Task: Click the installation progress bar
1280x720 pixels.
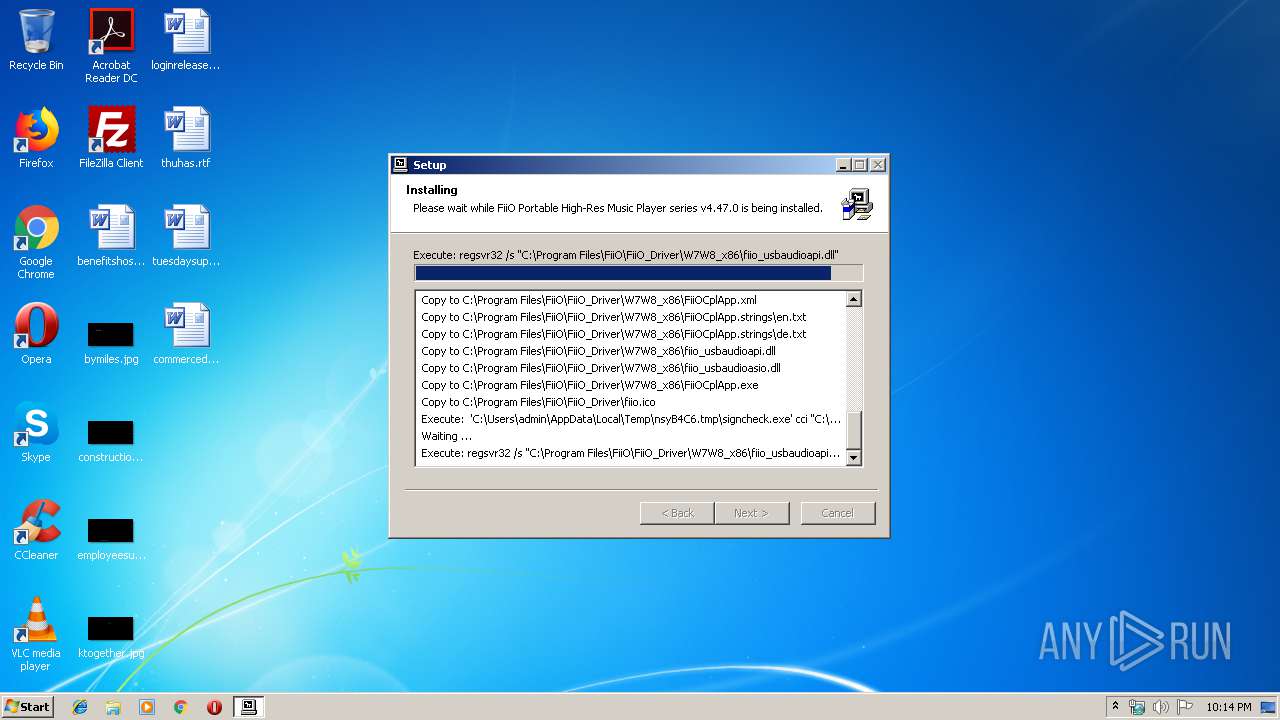Action: [x=638, y=273]
